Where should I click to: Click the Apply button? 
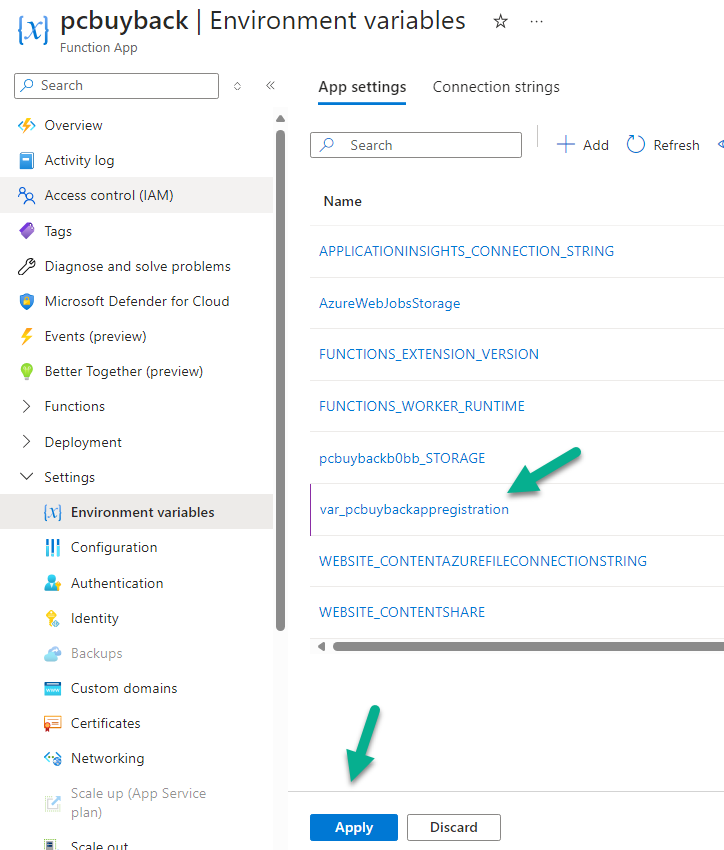coord(354,827)
